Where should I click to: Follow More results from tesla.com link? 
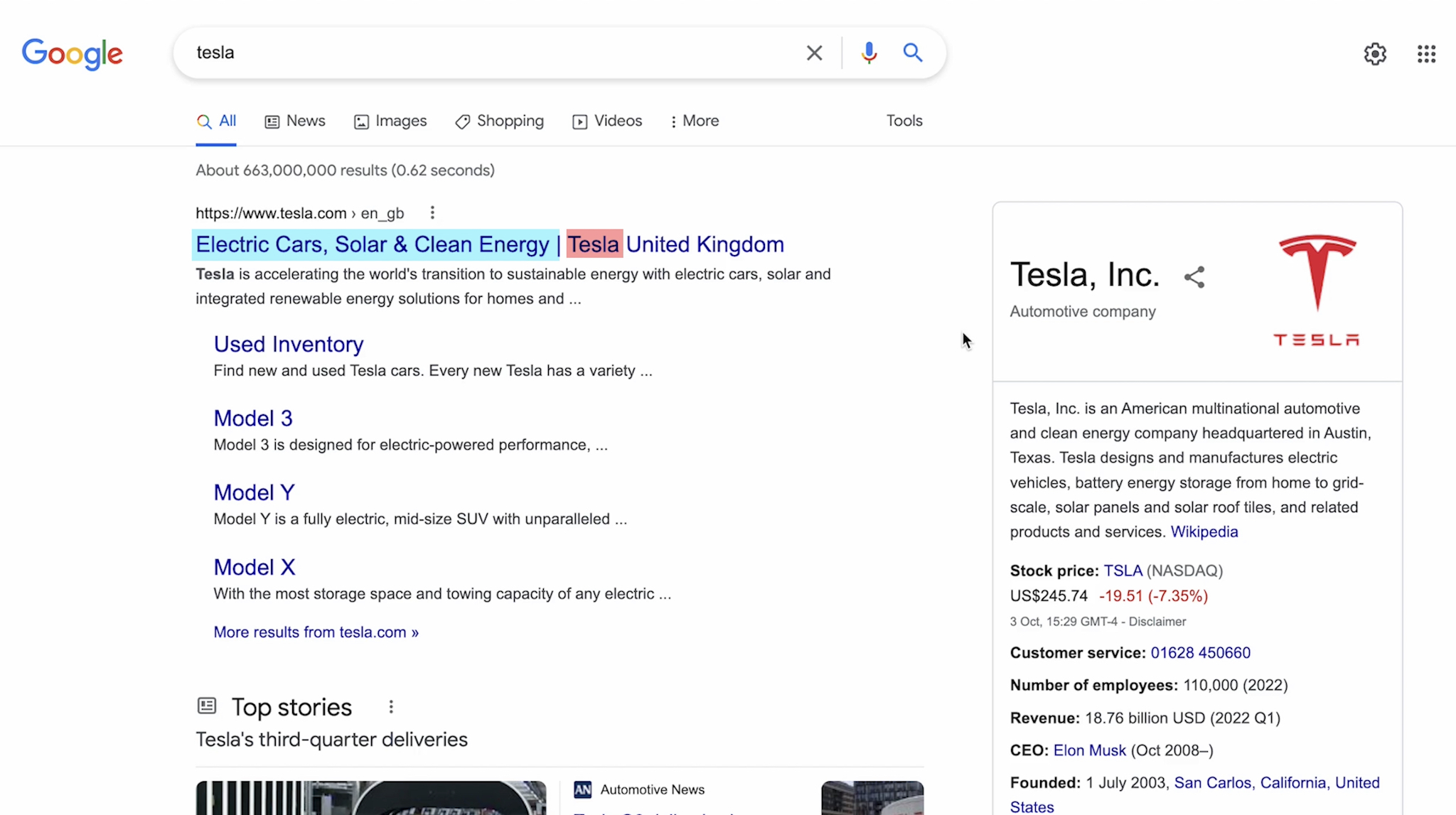[x=316, y=632]
